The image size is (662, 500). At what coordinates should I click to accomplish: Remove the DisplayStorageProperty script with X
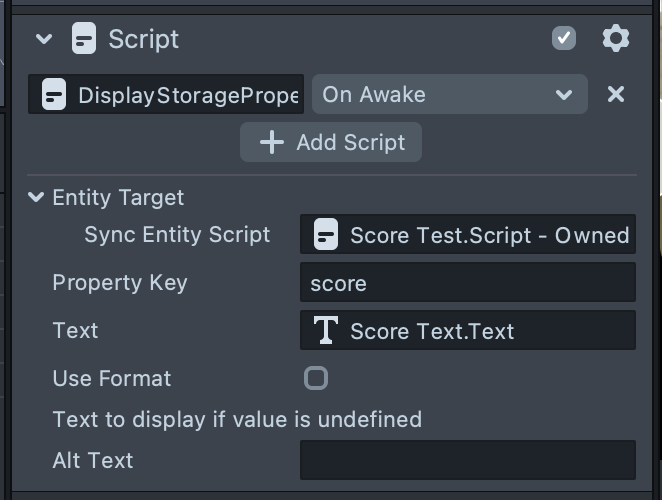click(x=616, y=94)
